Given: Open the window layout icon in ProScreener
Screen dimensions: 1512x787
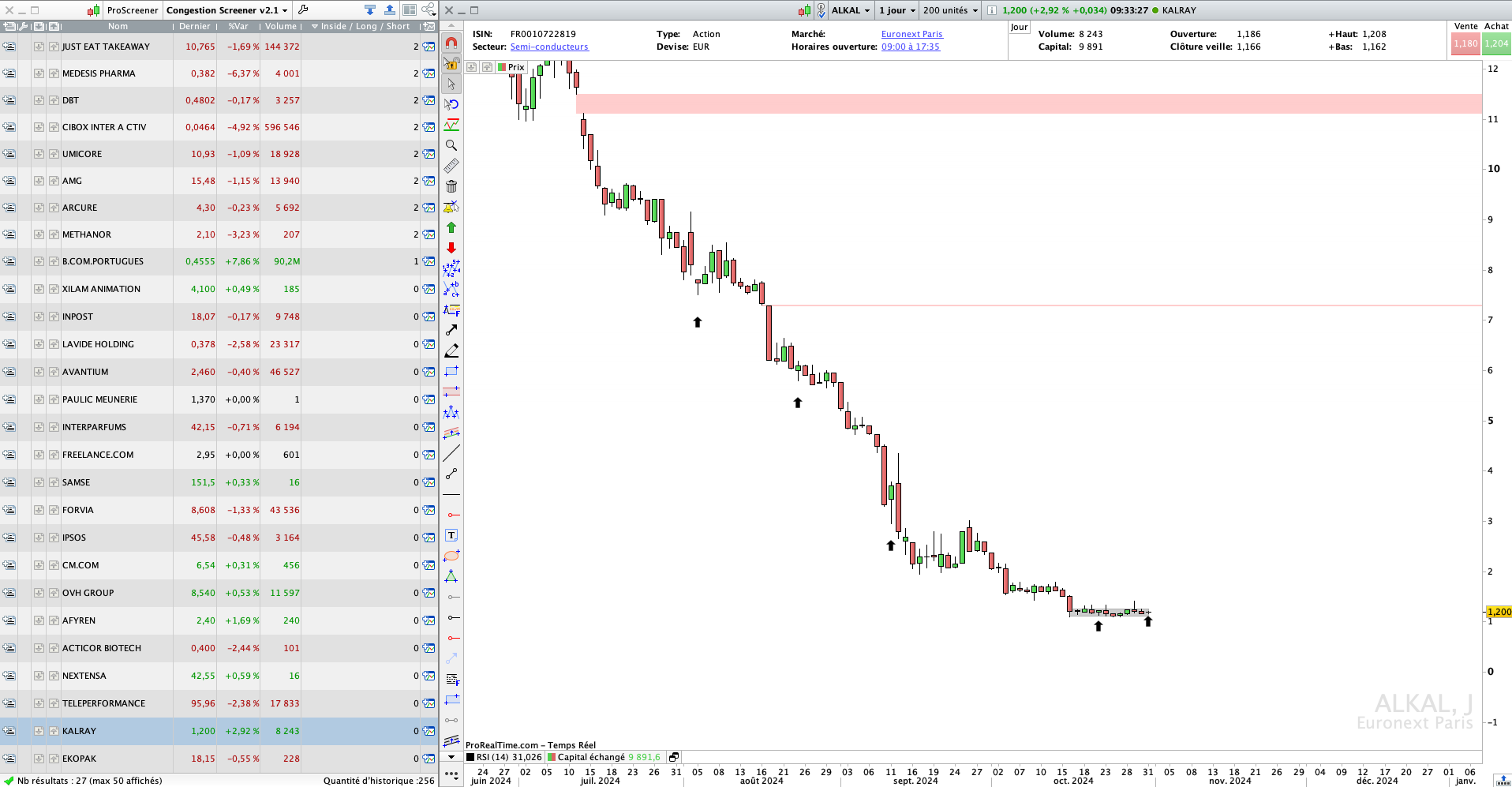Looking at the screenshot, I should tap(410, 10).
